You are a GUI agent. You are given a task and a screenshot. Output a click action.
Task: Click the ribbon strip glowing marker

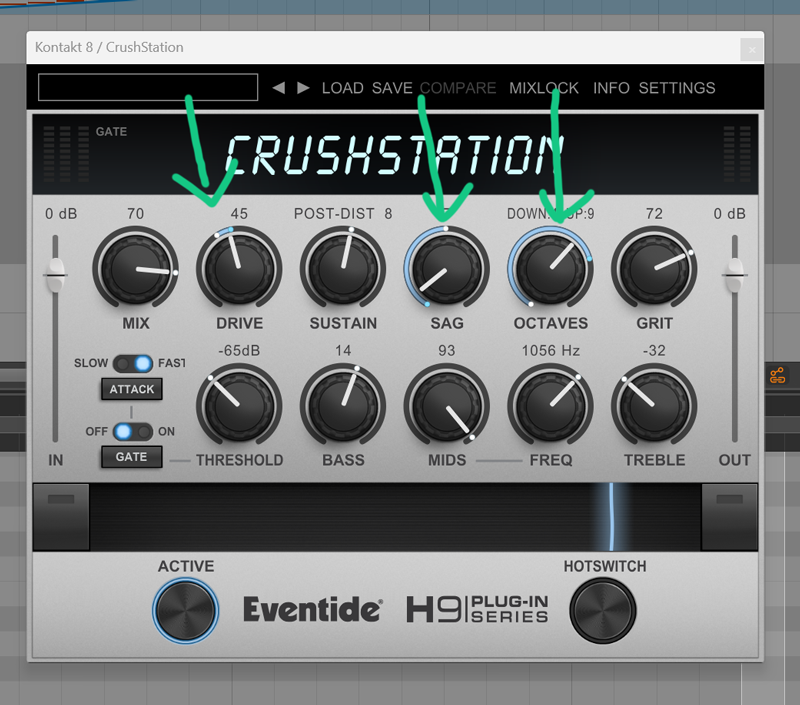611,517
